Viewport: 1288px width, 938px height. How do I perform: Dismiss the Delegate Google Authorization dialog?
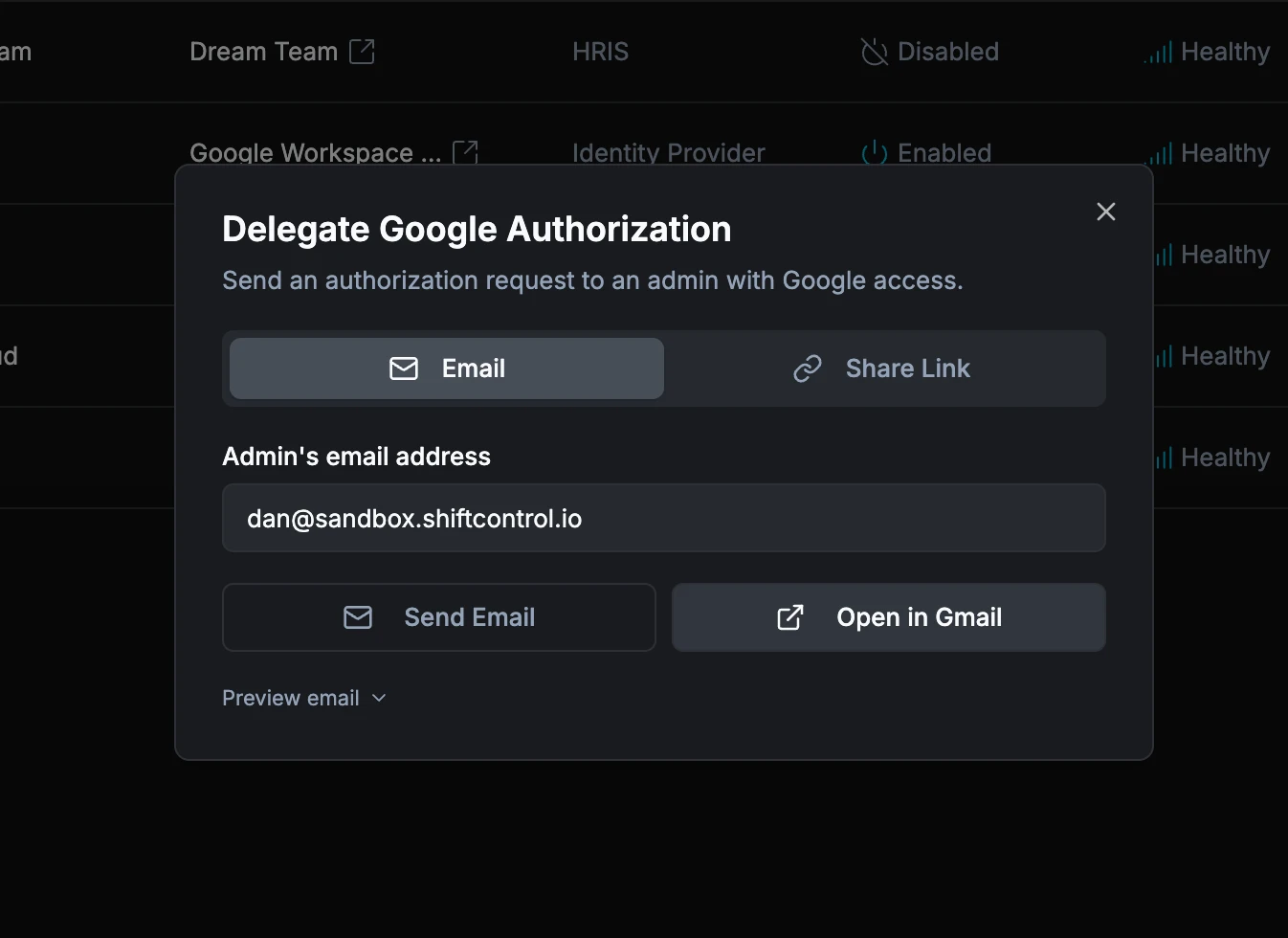pos(1105,212)
